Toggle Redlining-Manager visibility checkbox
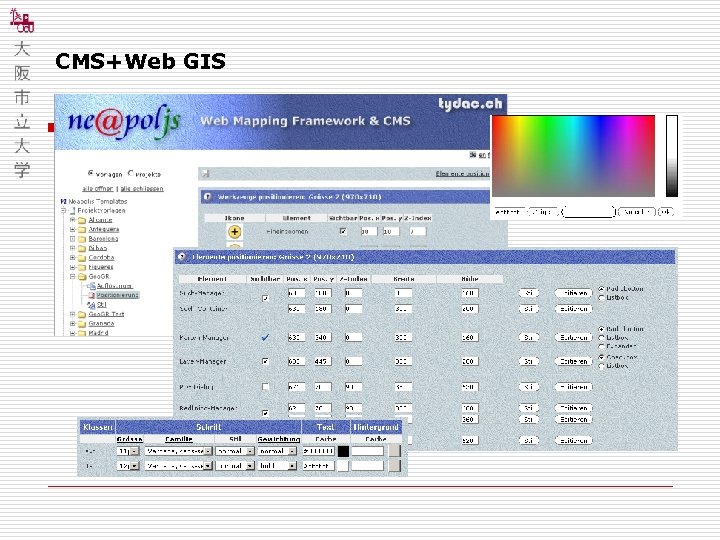This screenshot has width=720, height=540. 265,413
